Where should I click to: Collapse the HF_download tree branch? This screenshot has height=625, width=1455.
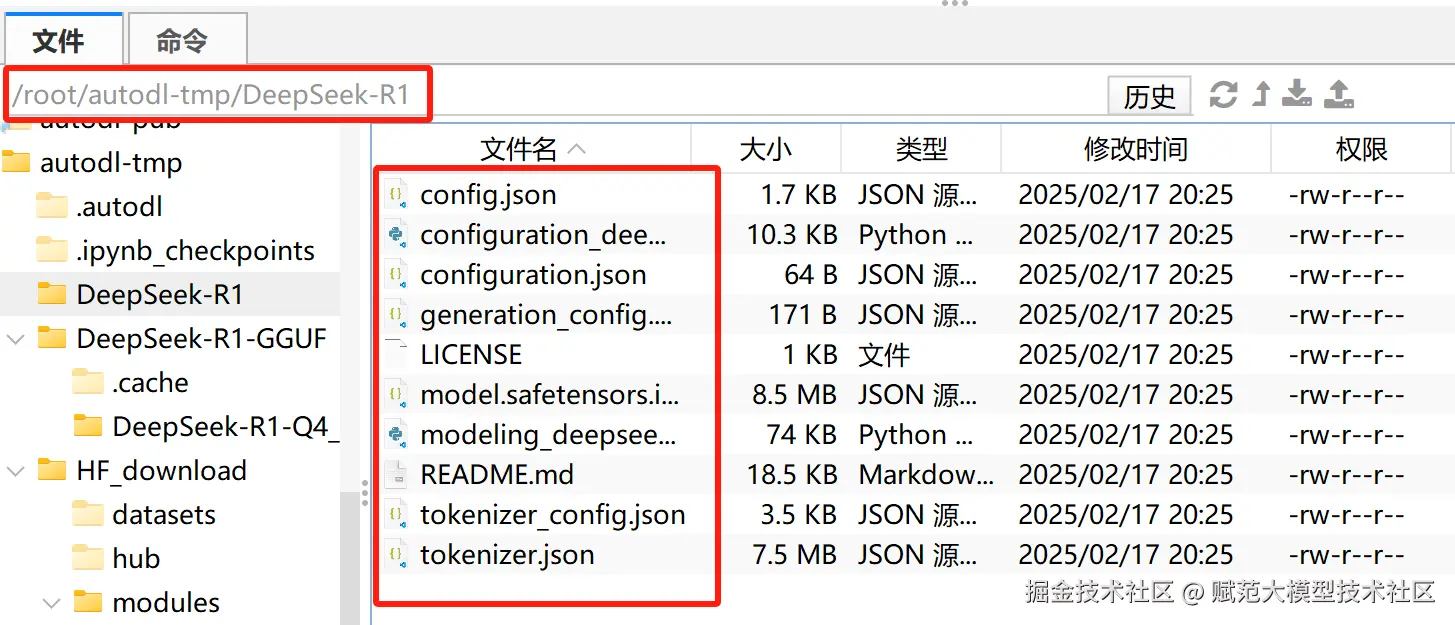(x=17, y=470)
